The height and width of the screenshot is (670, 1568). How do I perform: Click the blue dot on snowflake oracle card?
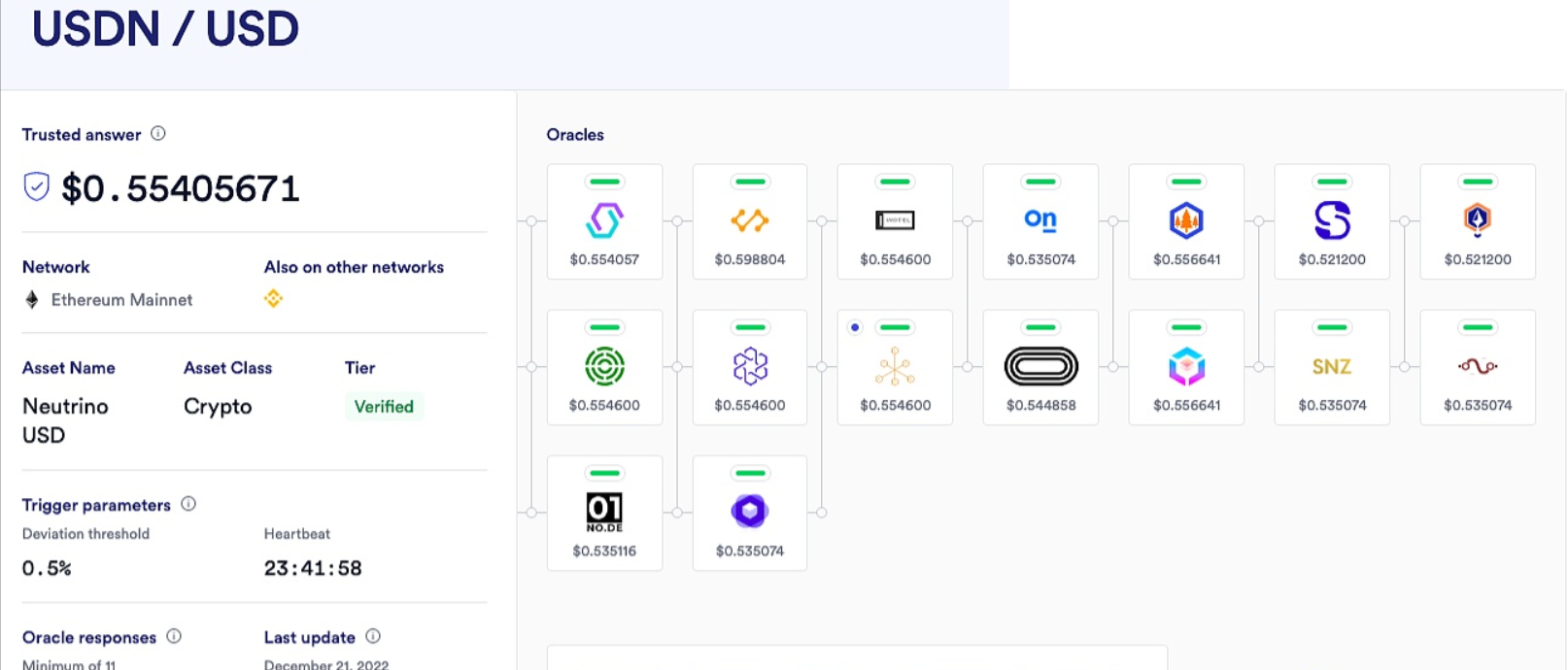coord(855,327)
